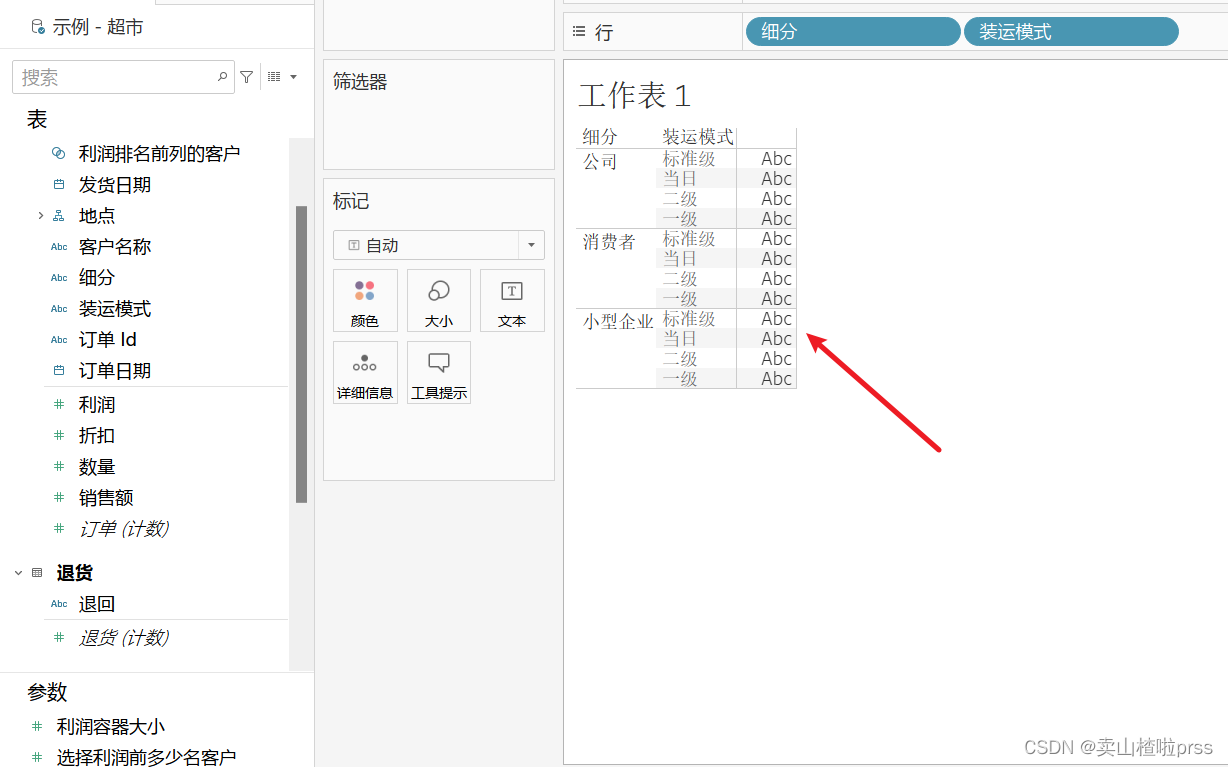Expand the 地点 field in the data pane
This screenshot has width=1228, height=767.
pos(40,215)
